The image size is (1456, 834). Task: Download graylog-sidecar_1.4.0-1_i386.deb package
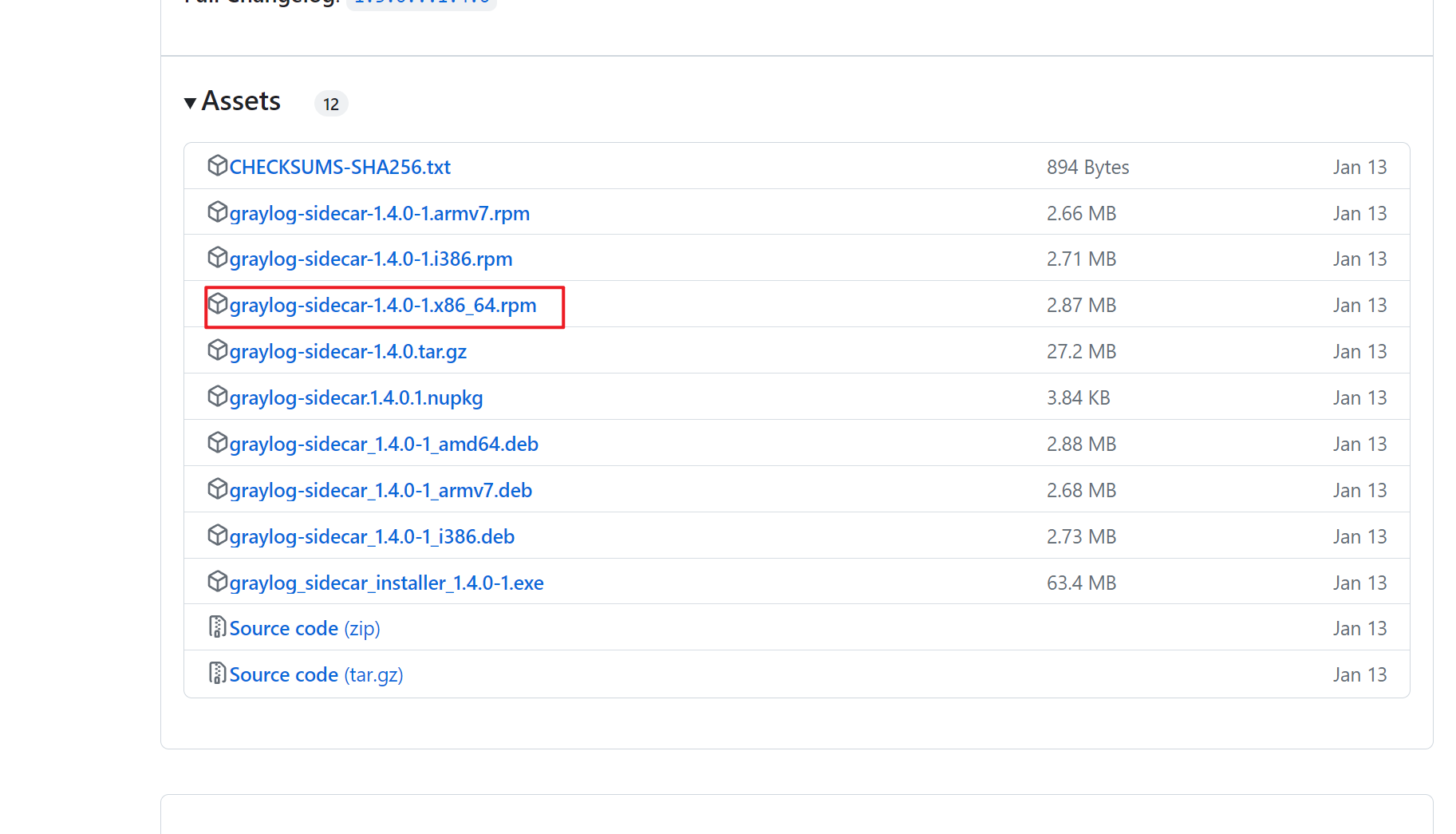[372, 537]
